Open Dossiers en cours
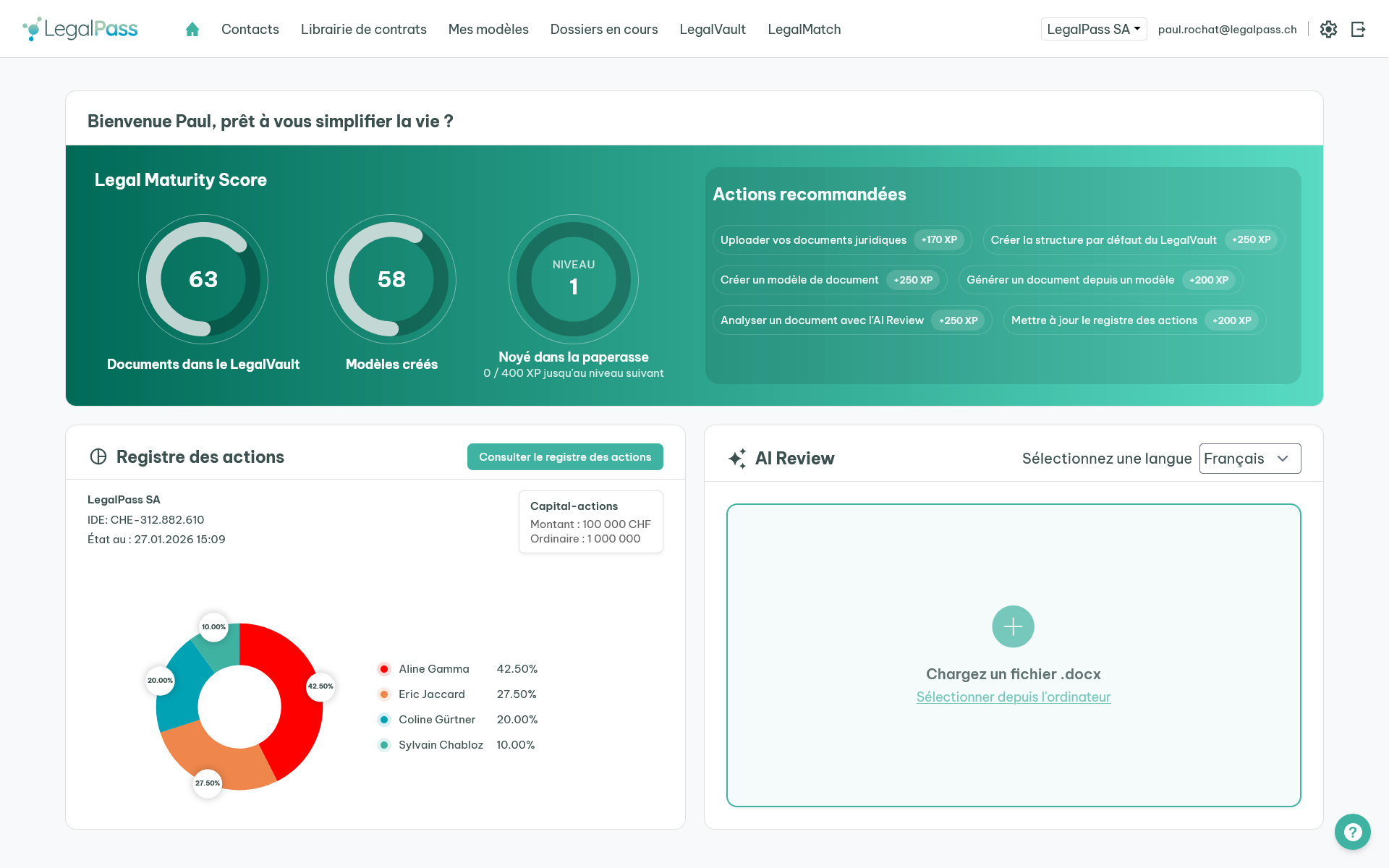 tap(604, 29)
